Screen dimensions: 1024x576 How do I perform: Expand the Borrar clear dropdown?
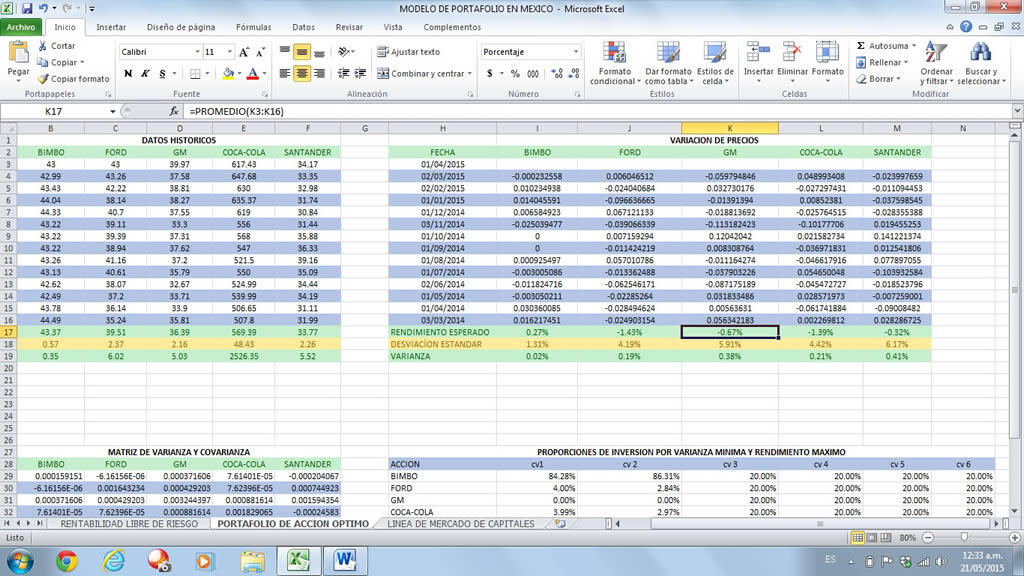(899, 79)
